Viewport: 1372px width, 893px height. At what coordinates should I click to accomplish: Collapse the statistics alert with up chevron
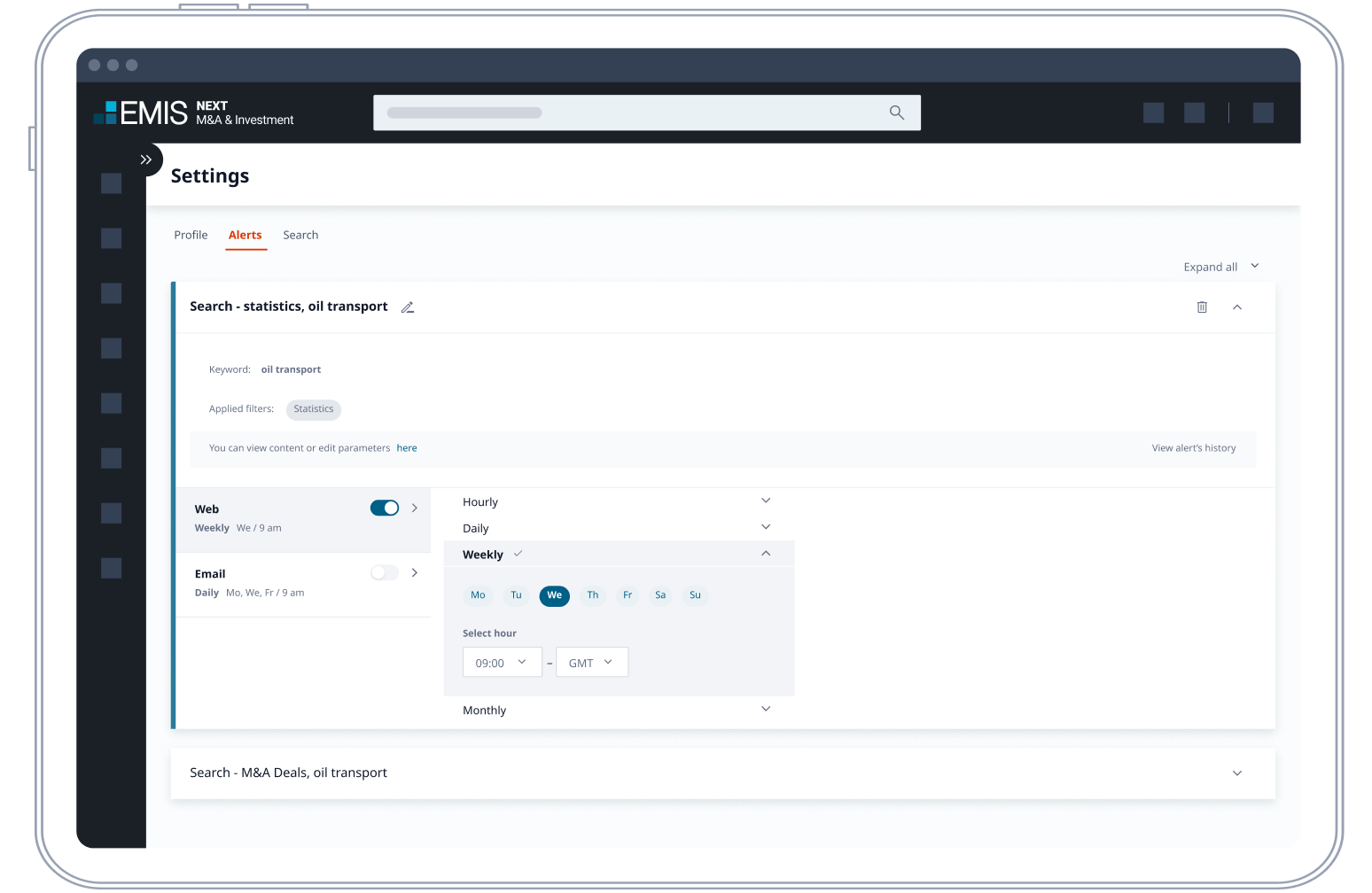tap(1237, 307)
